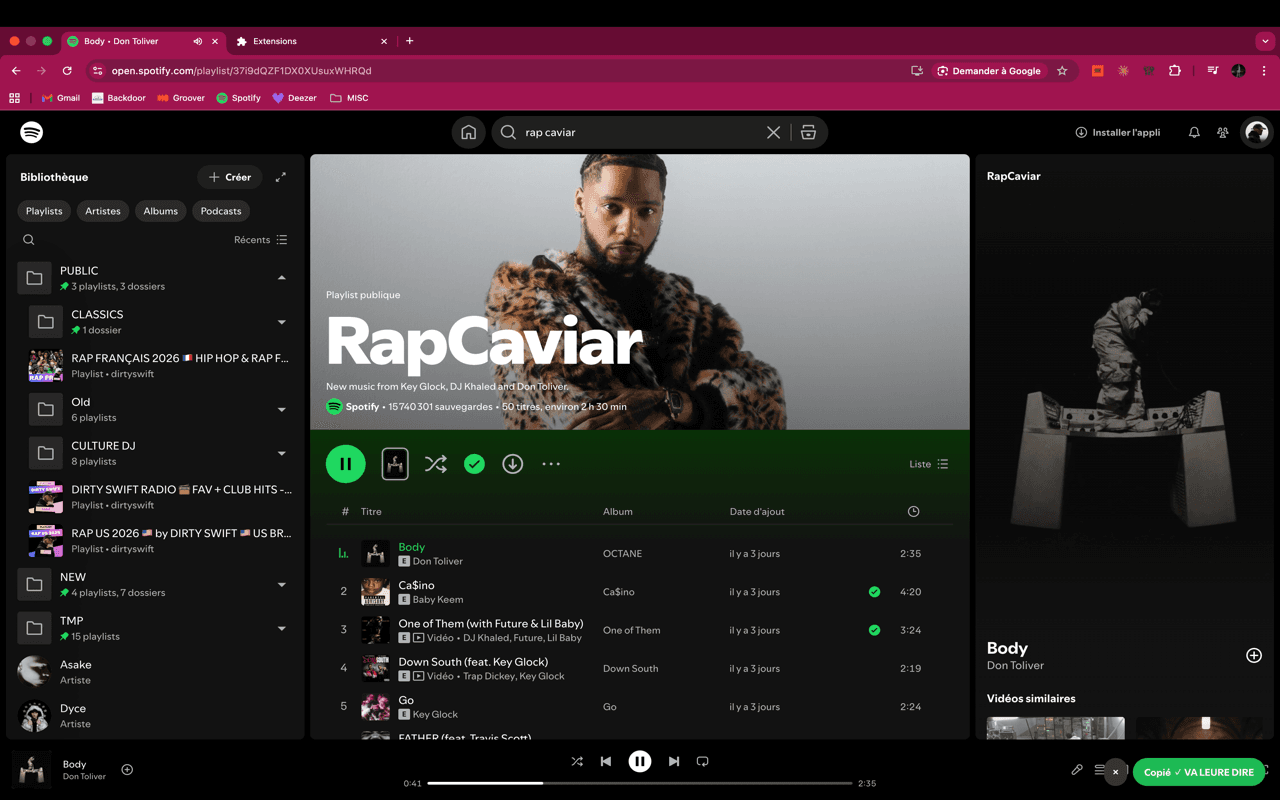Collapse the PUBLIC folder arrow
1280x800 pixels.
[281, 278]
